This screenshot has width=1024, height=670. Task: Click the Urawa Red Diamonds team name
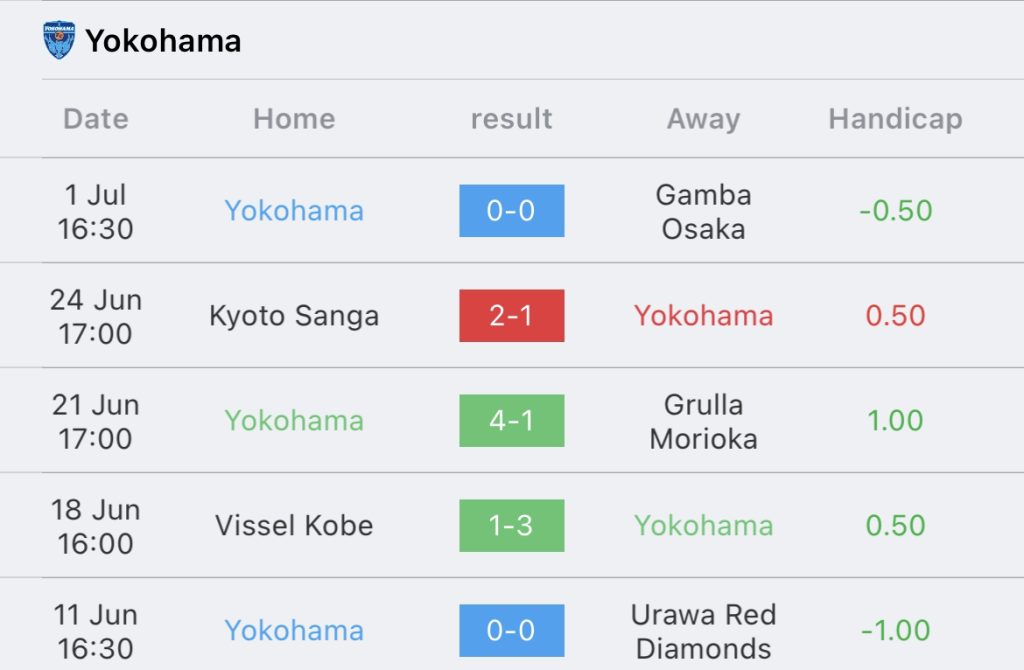pos(703,631)
